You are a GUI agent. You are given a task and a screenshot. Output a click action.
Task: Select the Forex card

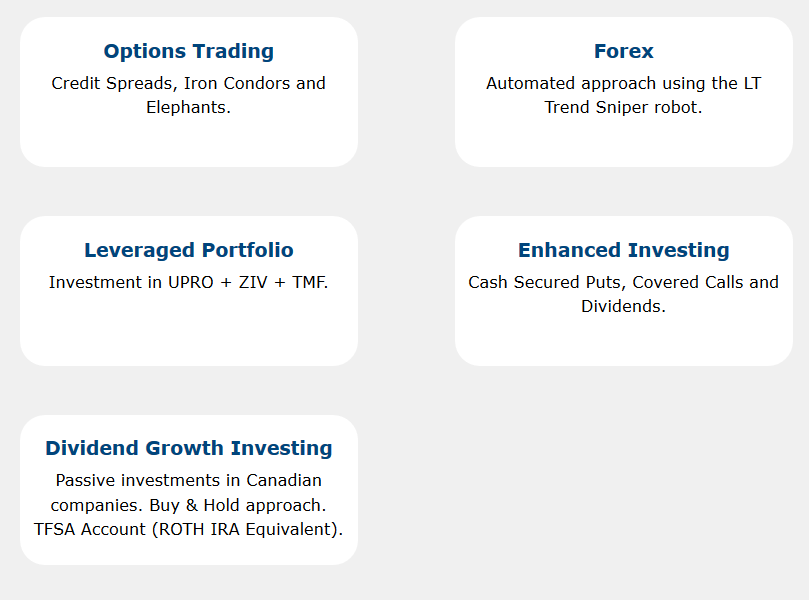point(624,92)
